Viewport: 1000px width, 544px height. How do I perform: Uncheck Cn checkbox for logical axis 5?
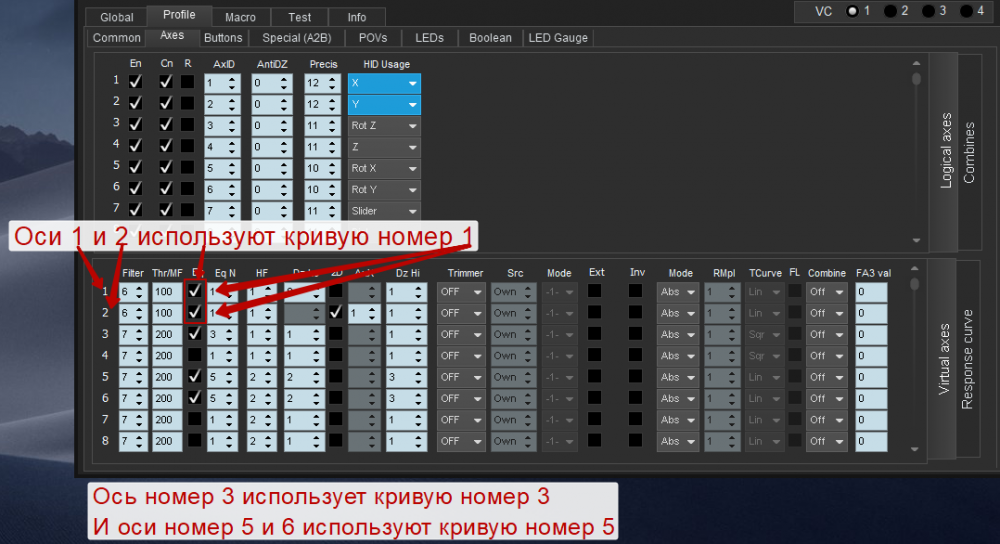(166, 167)
